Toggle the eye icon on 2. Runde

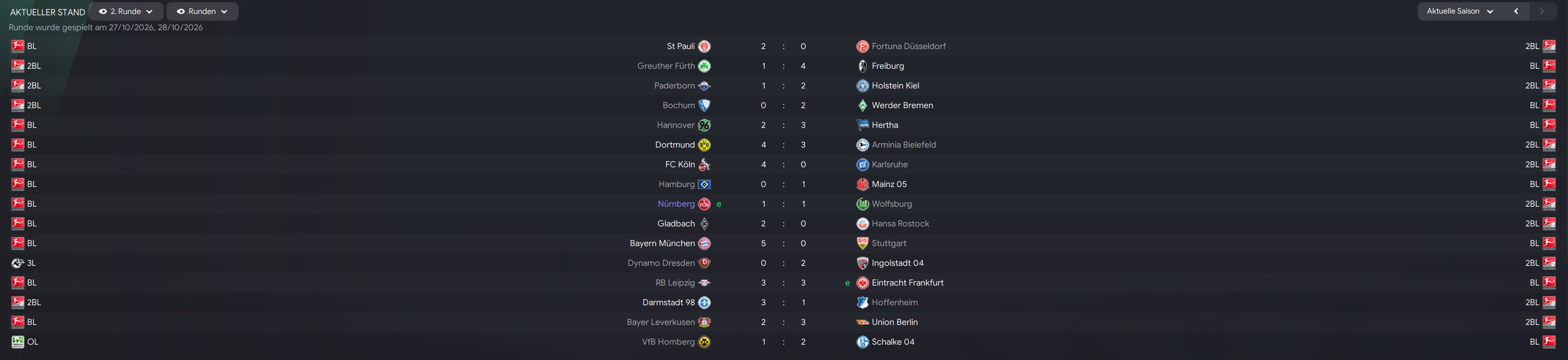[x=103, y=11]
